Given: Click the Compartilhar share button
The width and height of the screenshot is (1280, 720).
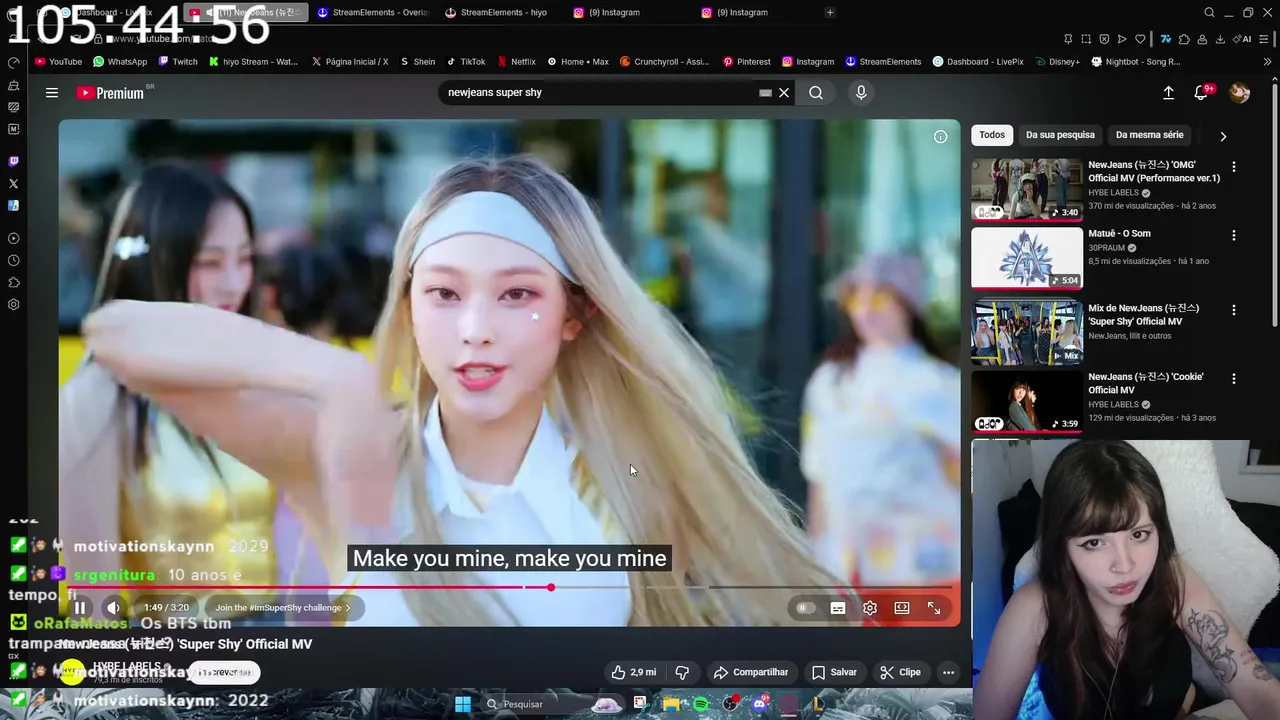Looking at the screenshot, I should tap(751, 672).
